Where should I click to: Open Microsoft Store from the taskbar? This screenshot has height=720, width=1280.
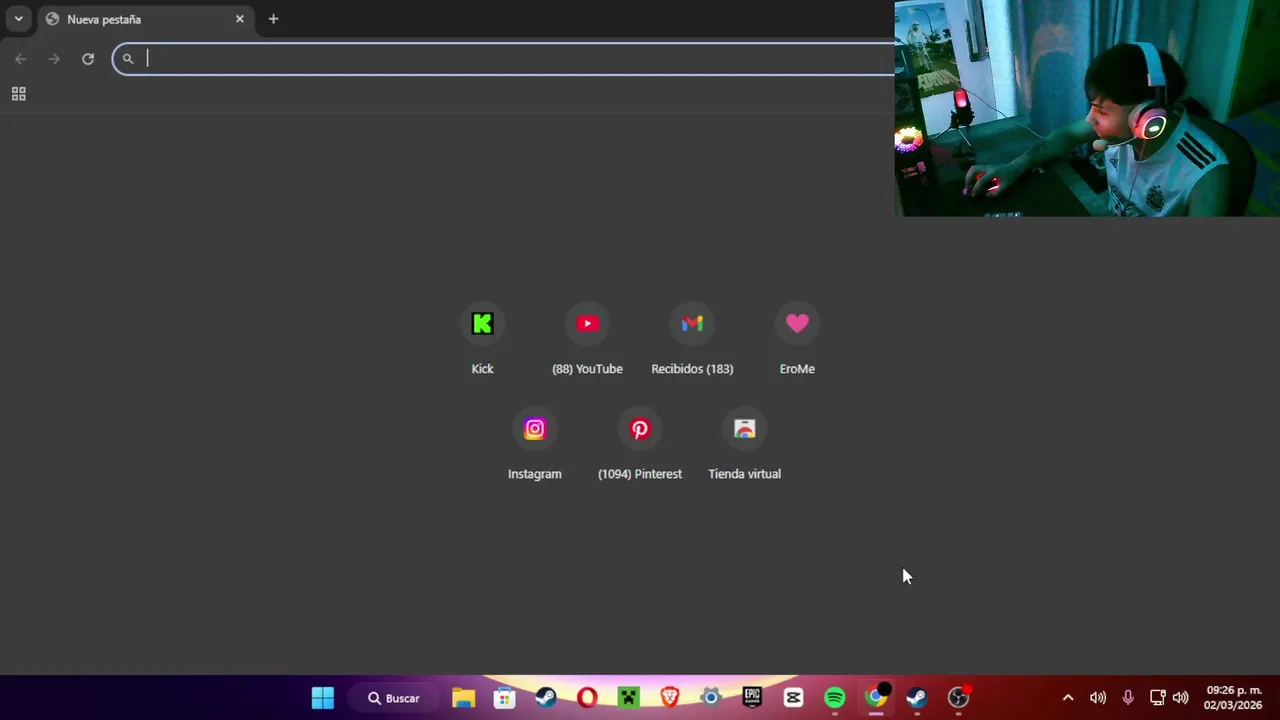tap(504, 698)
